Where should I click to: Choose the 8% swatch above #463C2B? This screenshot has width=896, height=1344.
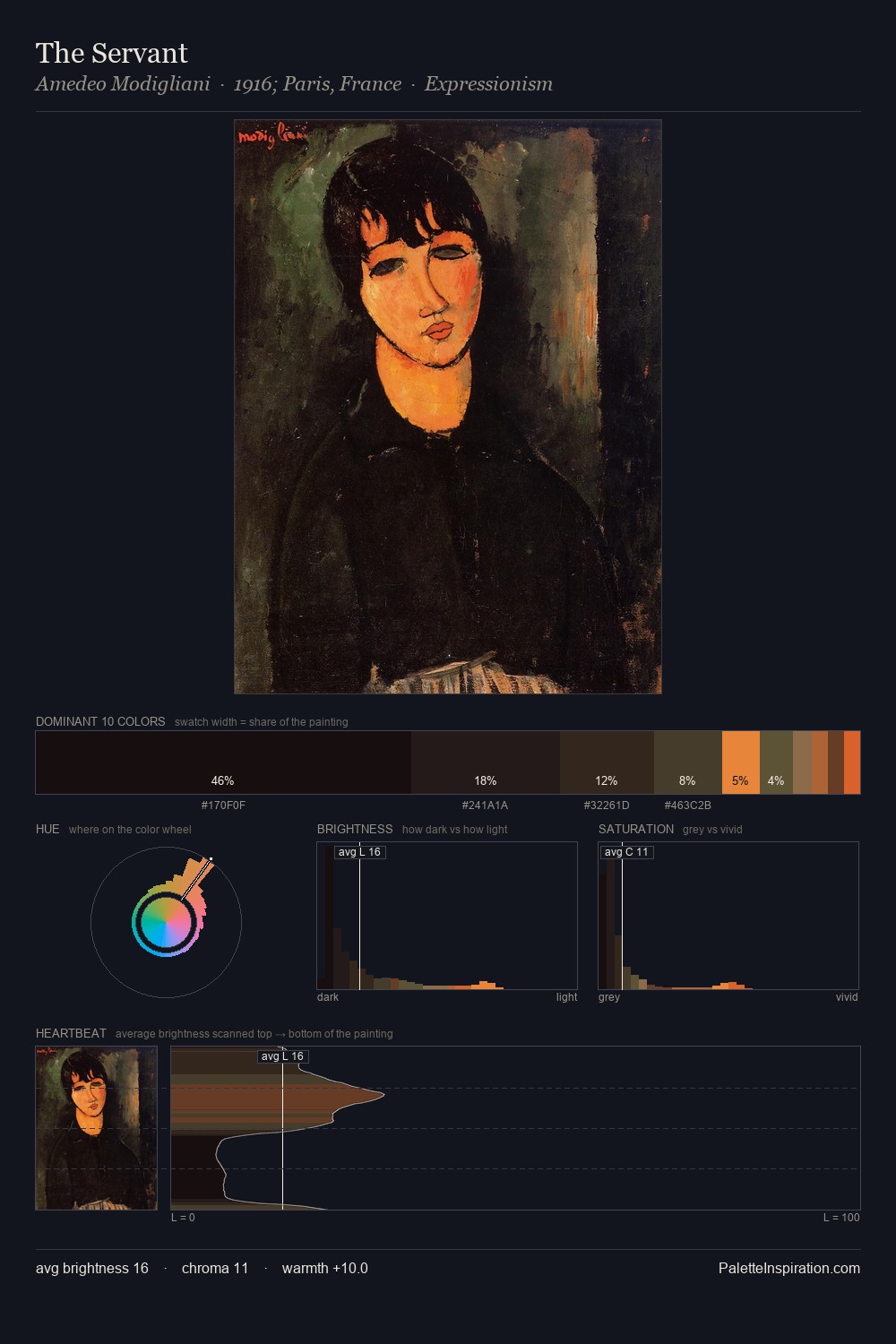coord(687,762)
